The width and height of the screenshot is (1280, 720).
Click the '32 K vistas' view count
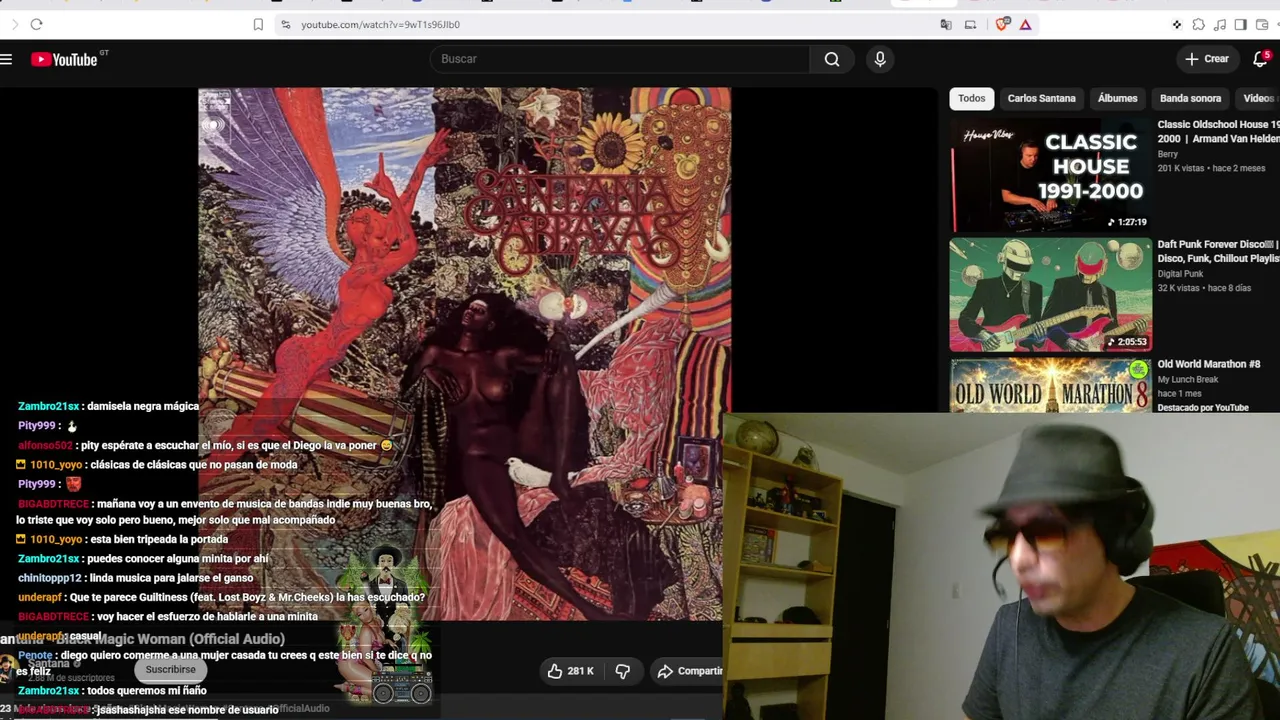1178,288
